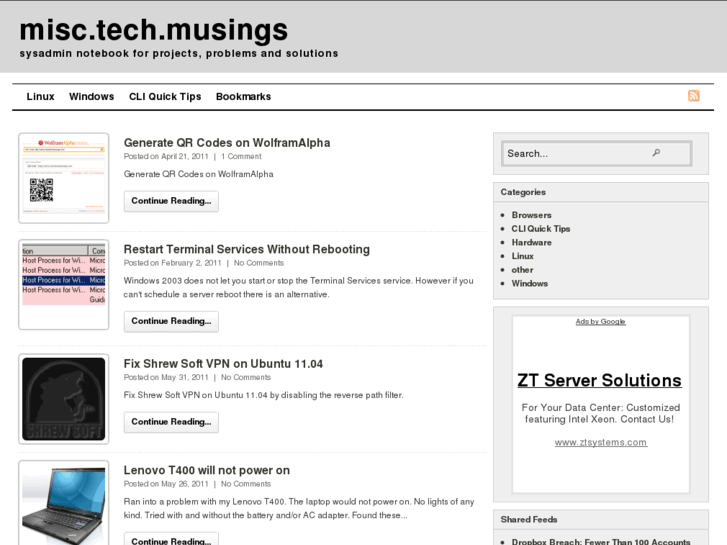Image resolution: width=727 pixels, height=545 pixels.
Task: Select CLI Quick Tips in Categories list
Action: [x=541, y=229]
